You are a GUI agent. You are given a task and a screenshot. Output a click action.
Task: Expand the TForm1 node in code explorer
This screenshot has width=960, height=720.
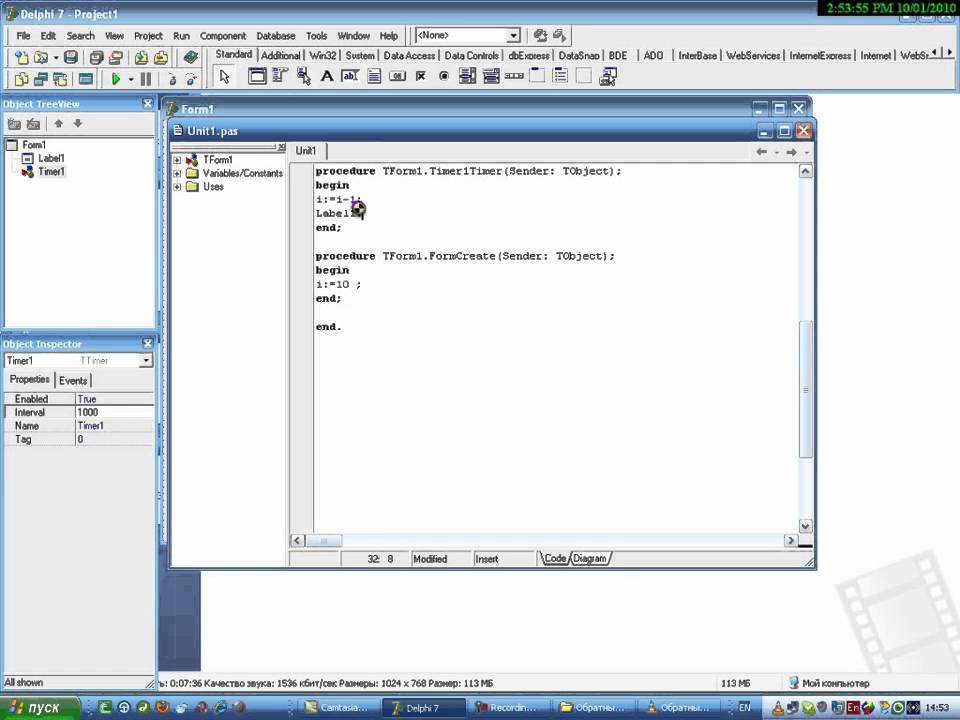pyautogui.click(x=177, y=160)
